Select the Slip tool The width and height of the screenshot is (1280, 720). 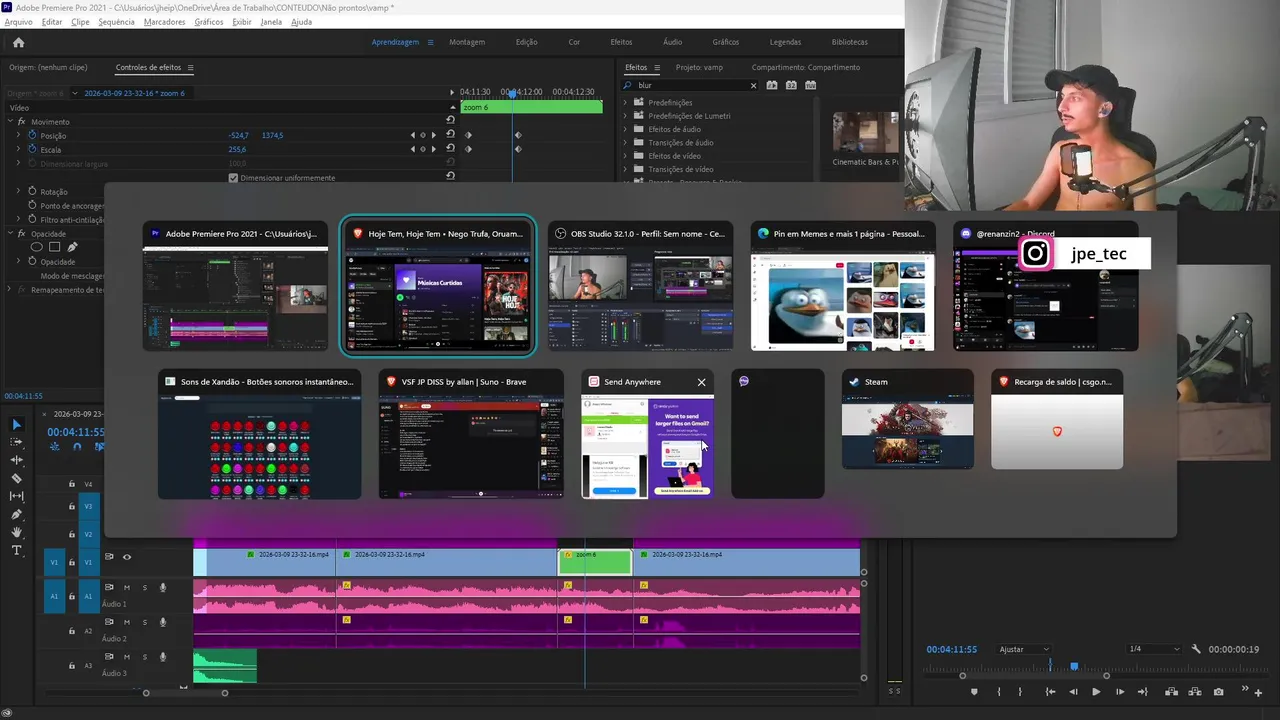coord(16,496)
